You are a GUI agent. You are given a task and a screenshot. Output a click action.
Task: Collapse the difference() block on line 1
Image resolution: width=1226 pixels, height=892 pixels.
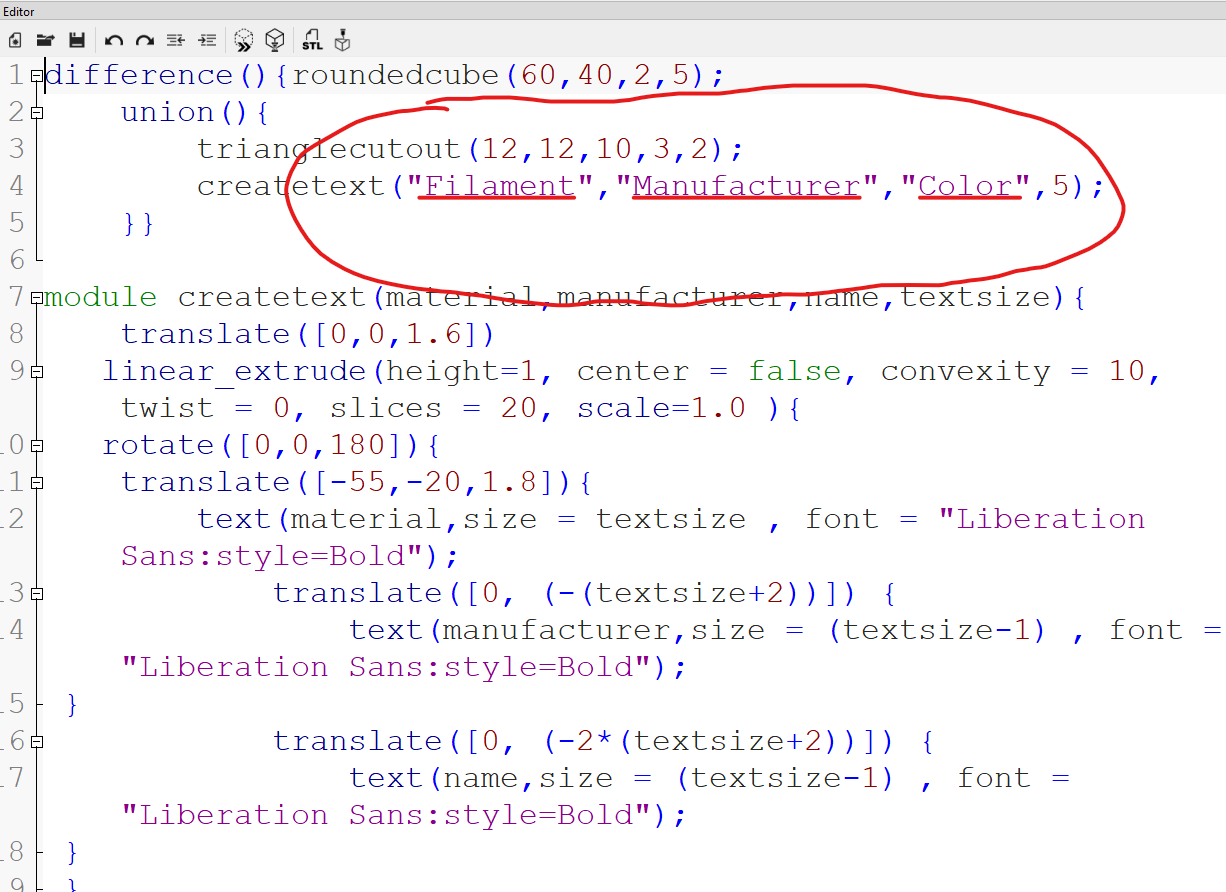pyautogui.click(x=37, y=75)
